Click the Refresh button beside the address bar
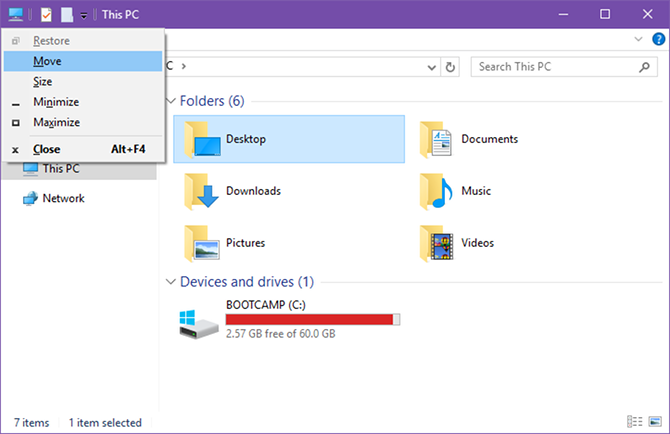 [450, 67]
